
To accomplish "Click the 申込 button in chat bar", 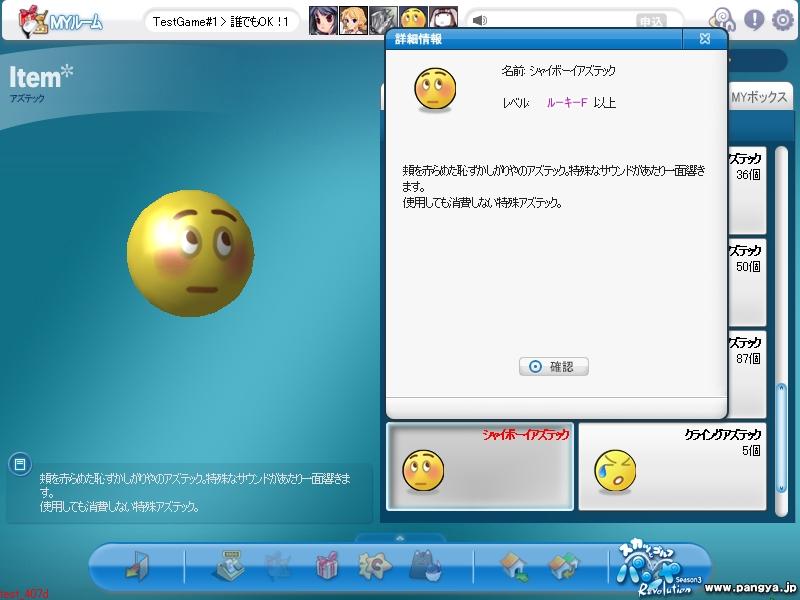I will (x=652, y=21).
